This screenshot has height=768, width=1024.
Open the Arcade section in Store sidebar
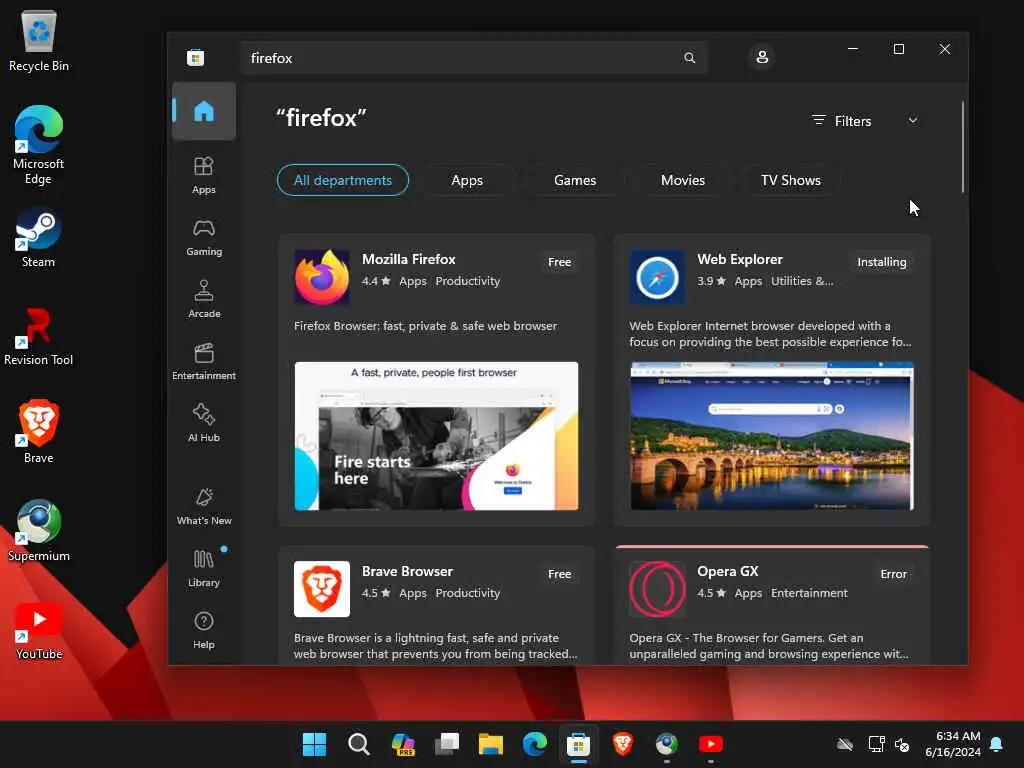204,299
